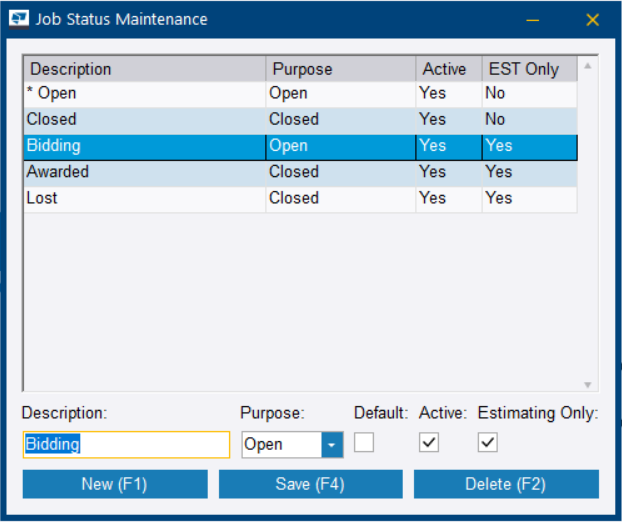This screenshot has height=522, width=622.
Task: Click the New (F1) button
Action: 114,485
